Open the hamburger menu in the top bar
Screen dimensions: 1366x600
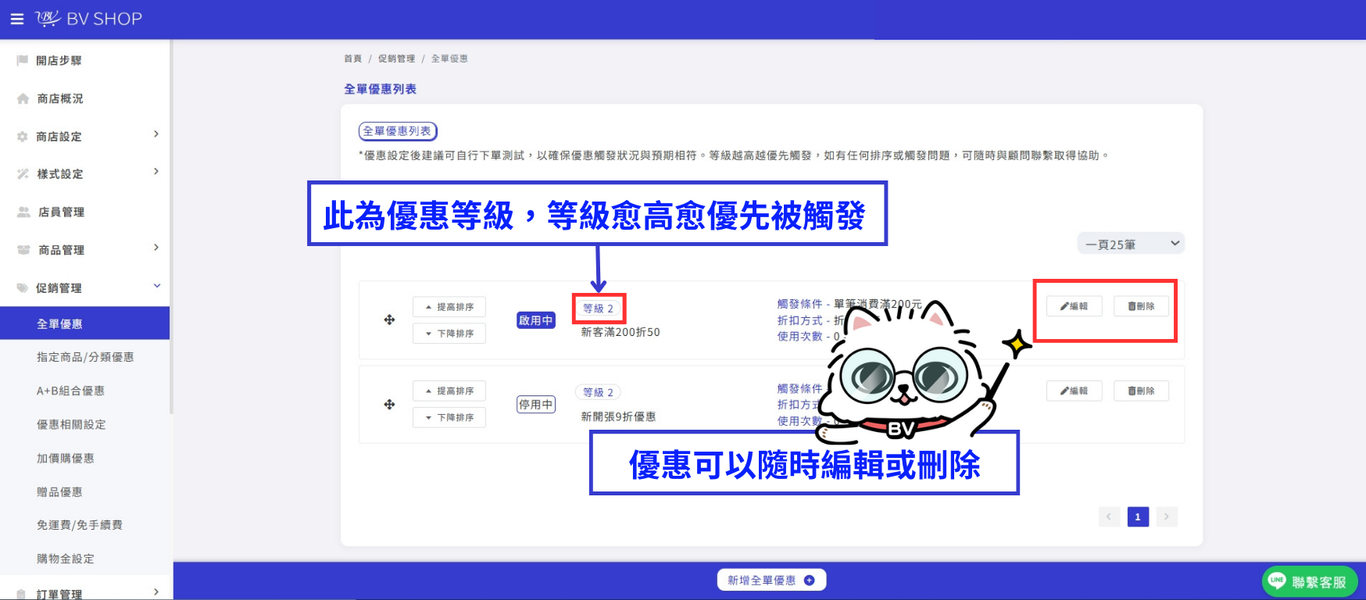point(17,19)
